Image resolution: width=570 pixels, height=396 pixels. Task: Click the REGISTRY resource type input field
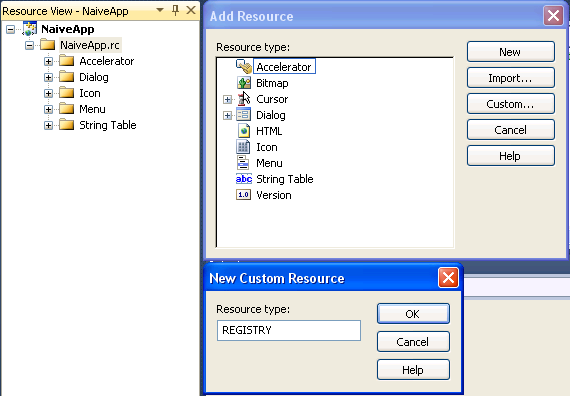289,330
